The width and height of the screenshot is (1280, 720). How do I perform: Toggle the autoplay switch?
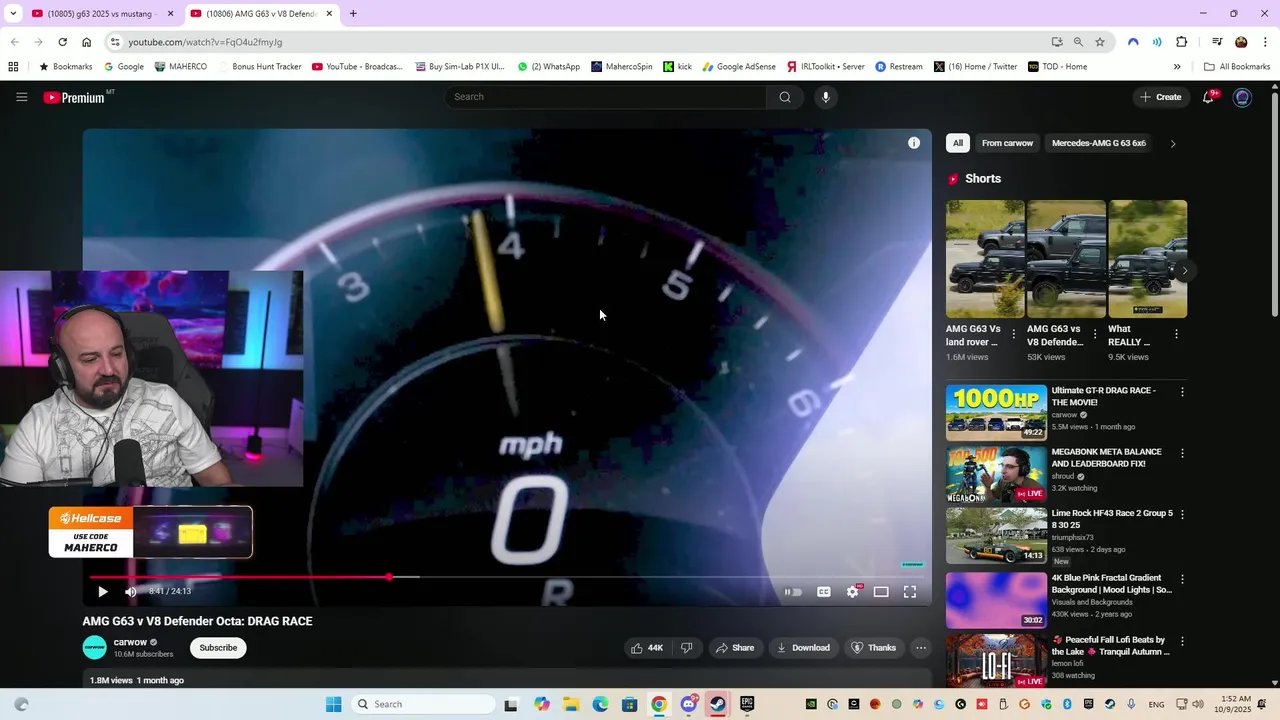(x=793, y=592)
